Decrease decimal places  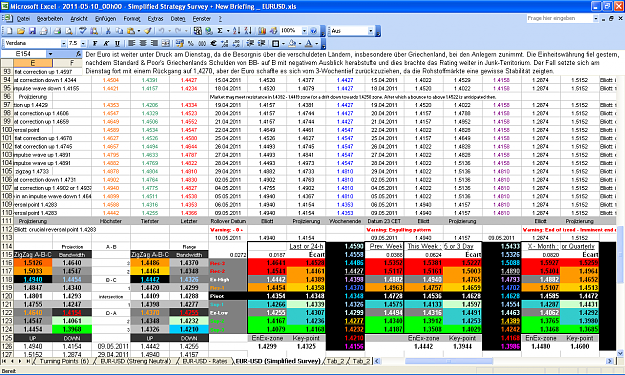tap(236, 43)
